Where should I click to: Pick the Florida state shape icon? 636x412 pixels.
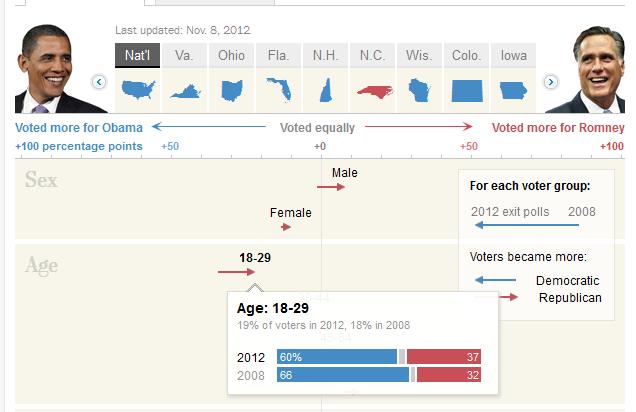tap(279, 89)
